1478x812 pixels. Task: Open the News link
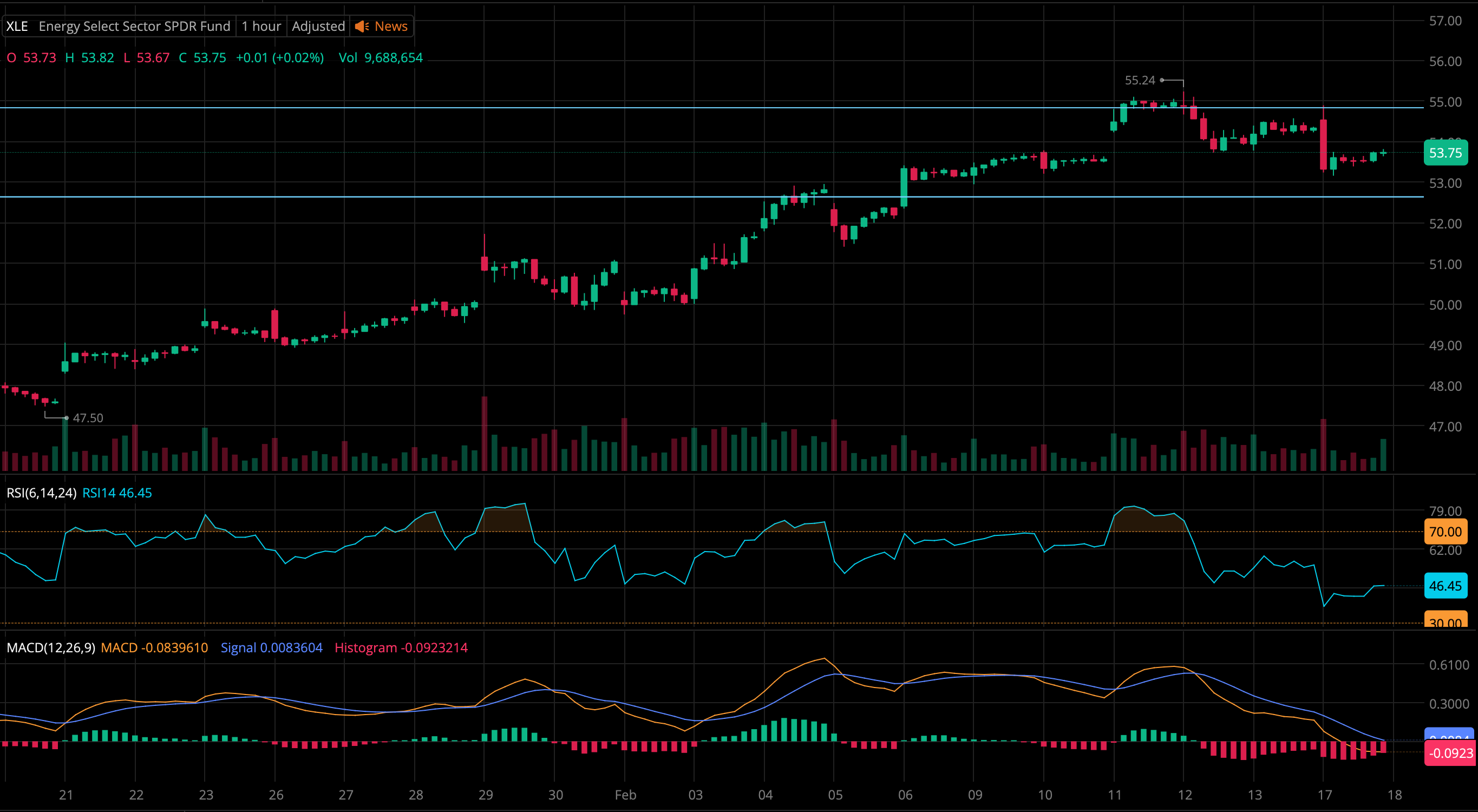pyautogui.click(x=391, y=27)
